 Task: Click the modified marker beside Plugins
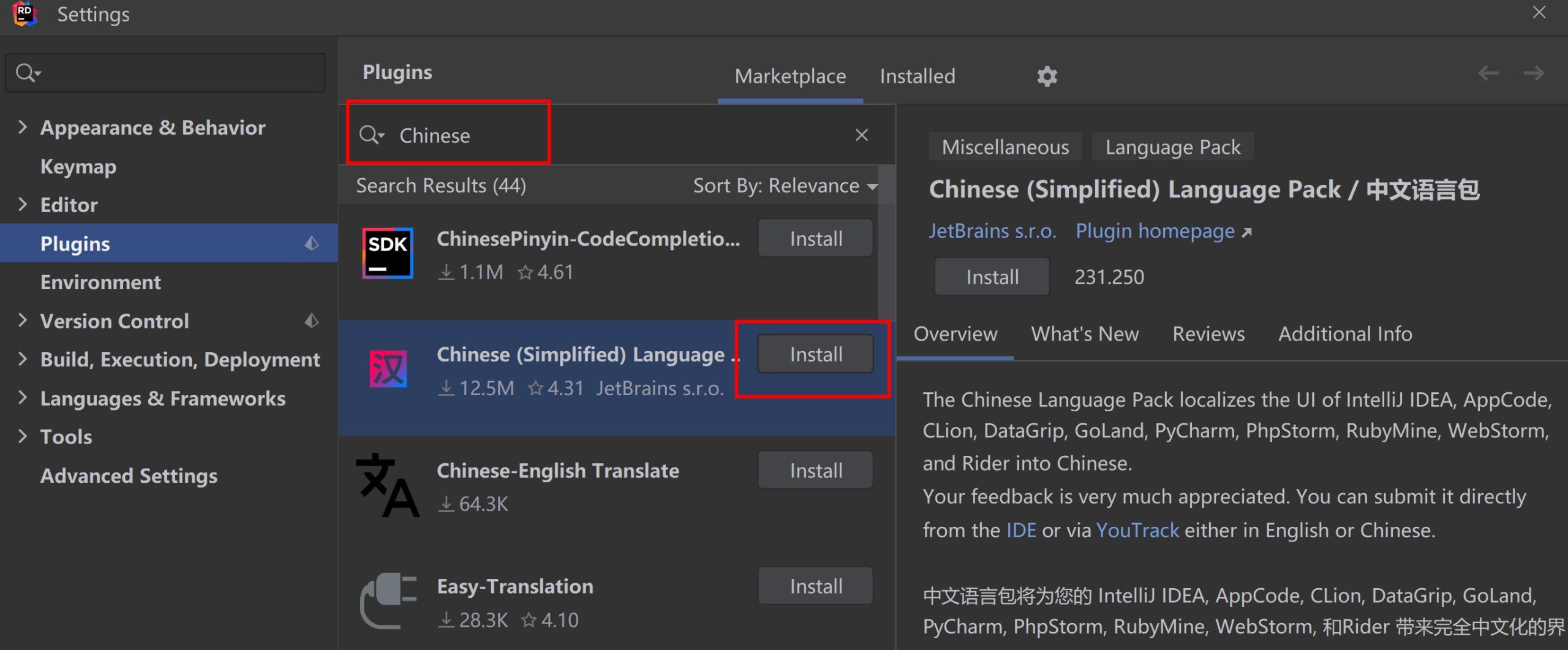pos(312,244)
